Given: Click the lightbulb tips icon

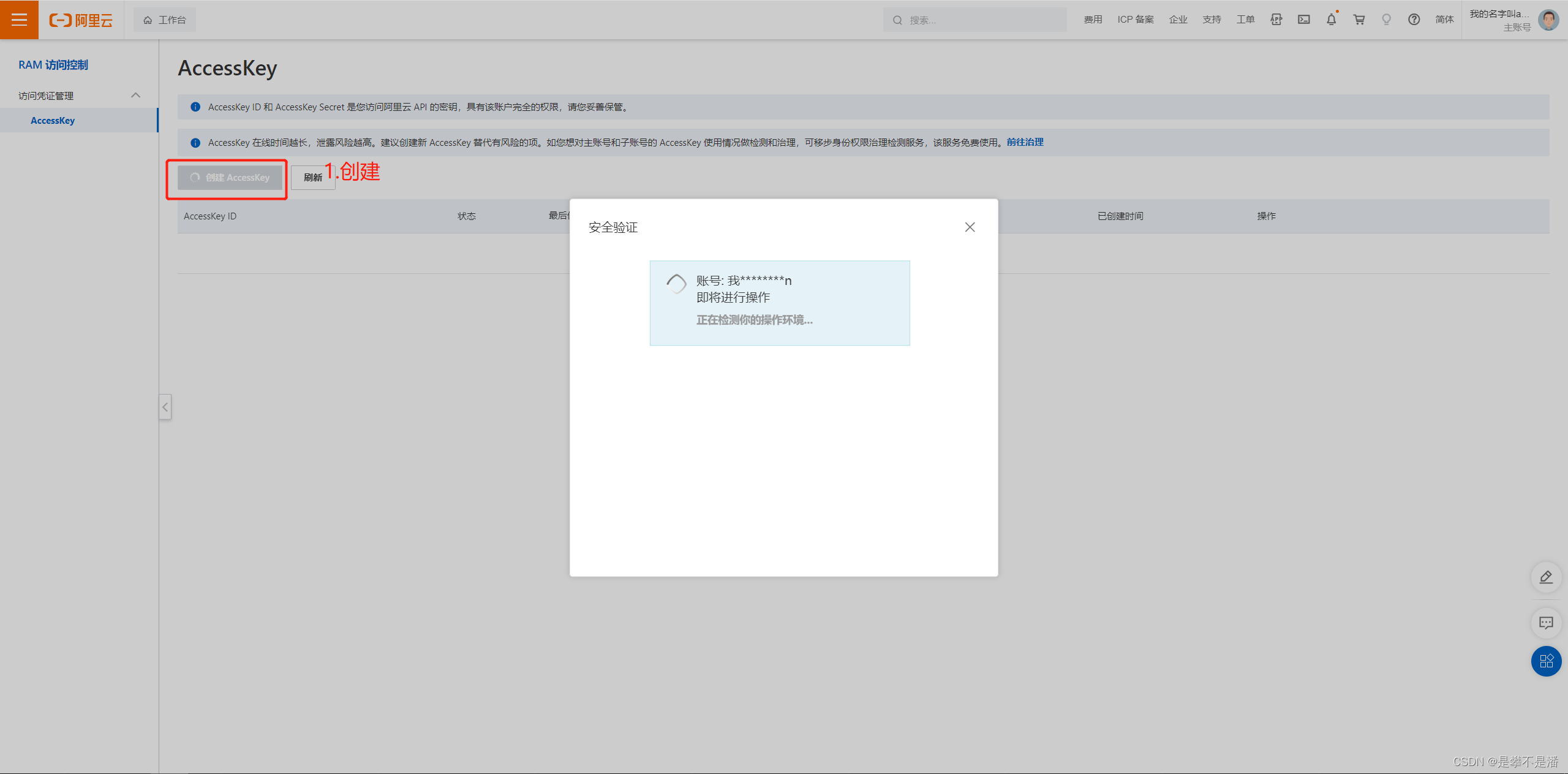Looking at the screenshot, I should pyautogui.click(x=1387, y=20).
